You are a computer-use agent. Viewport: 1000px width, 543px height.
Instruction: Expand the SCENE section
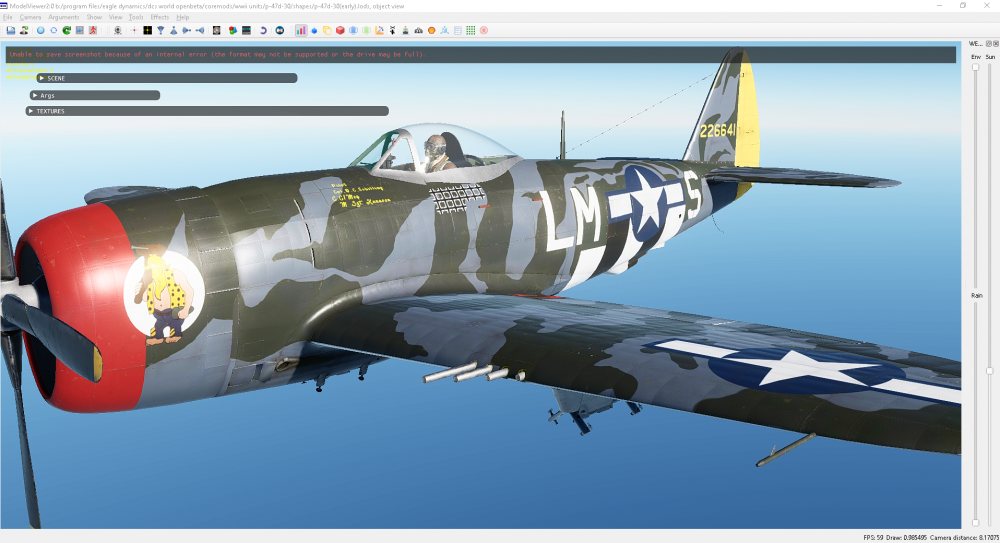click(x=42, y=78)
